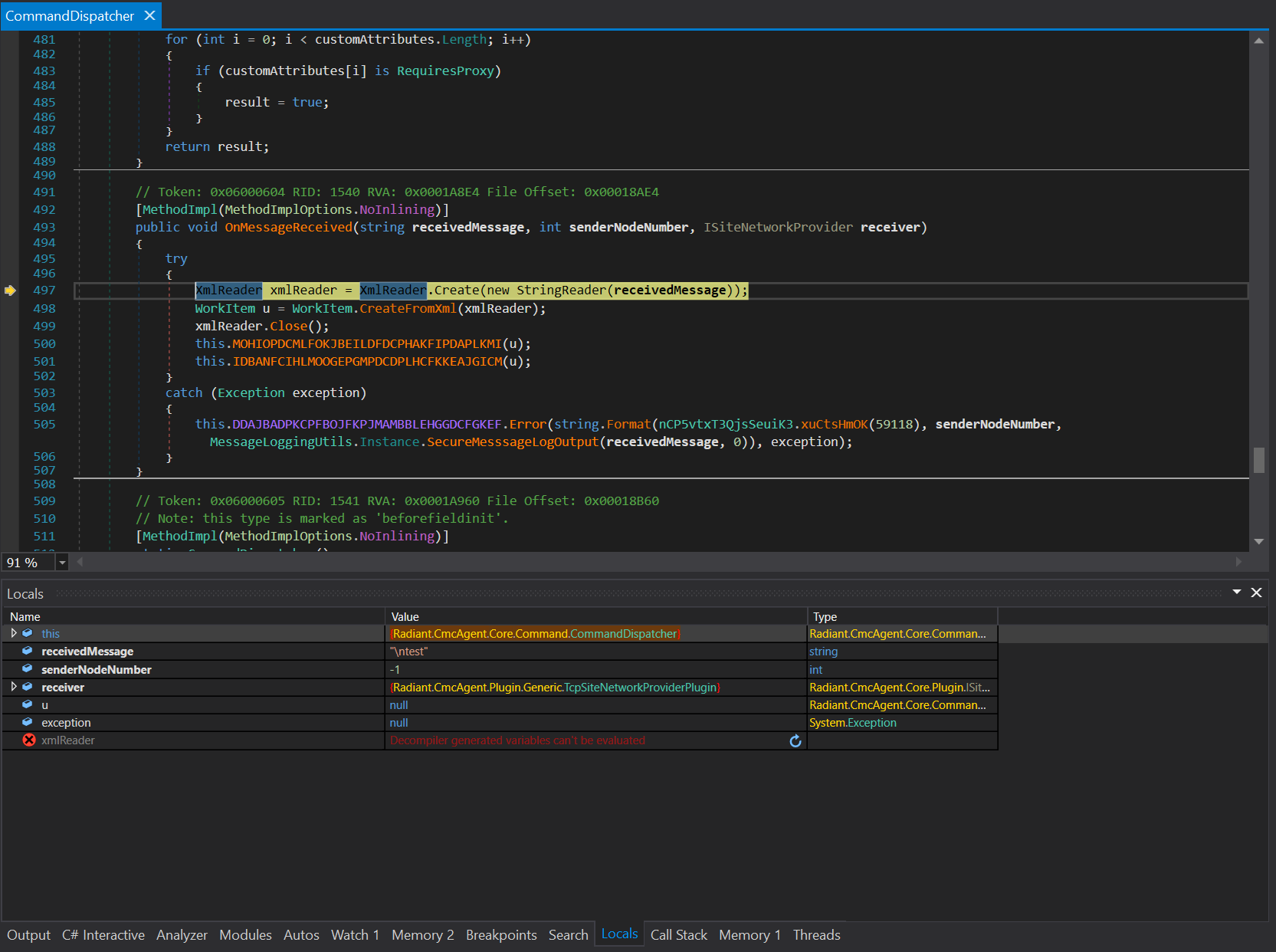Open the Breakpoints tab

point(501,935)
